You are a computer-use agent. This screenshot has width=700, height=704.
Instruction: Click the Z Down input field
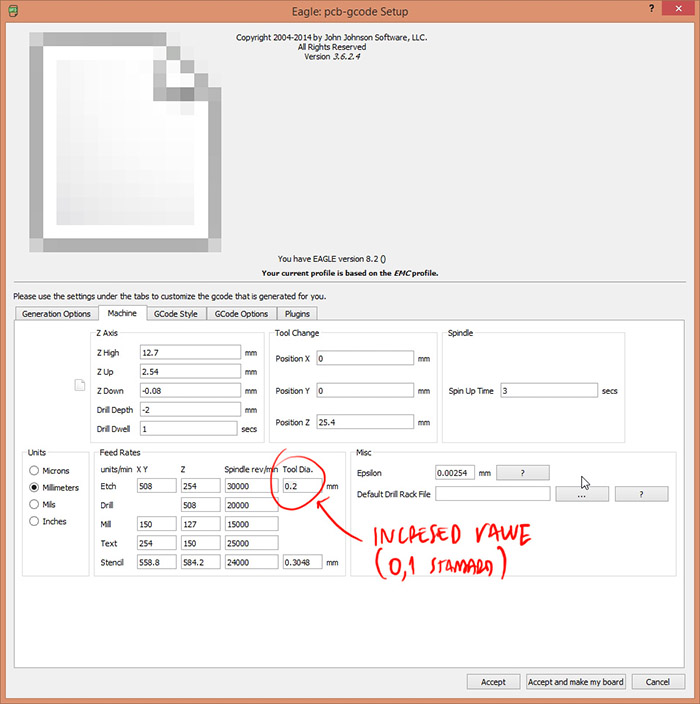tap(190, 391)
